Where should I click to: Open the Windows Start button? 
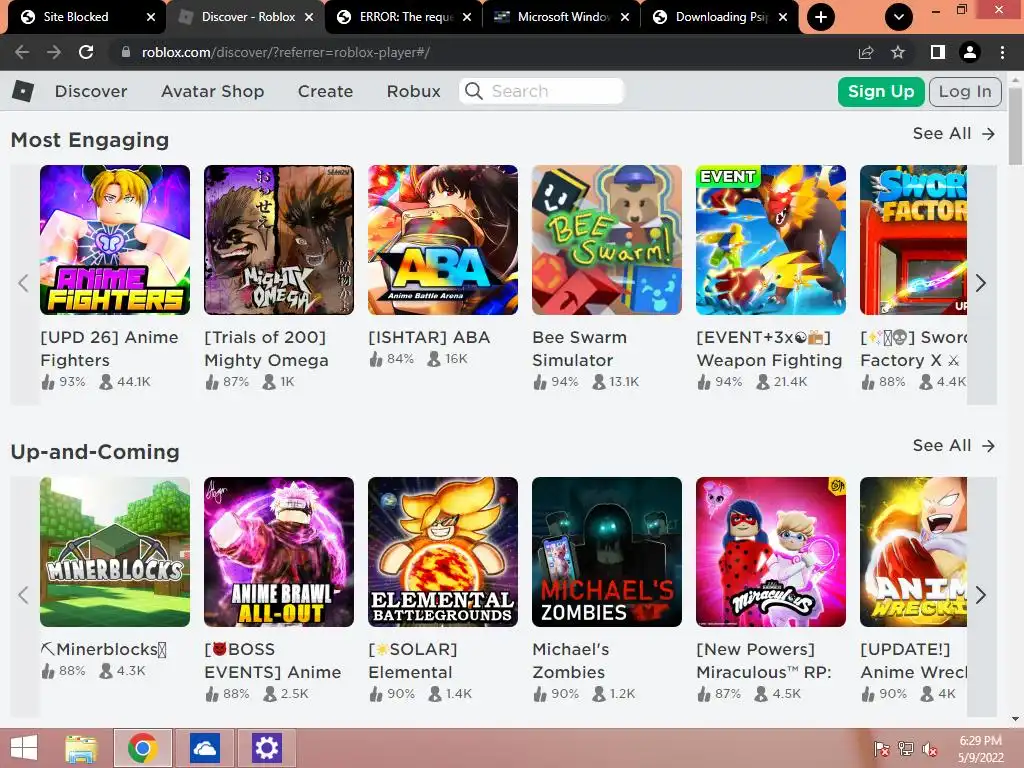coord(24,748)
